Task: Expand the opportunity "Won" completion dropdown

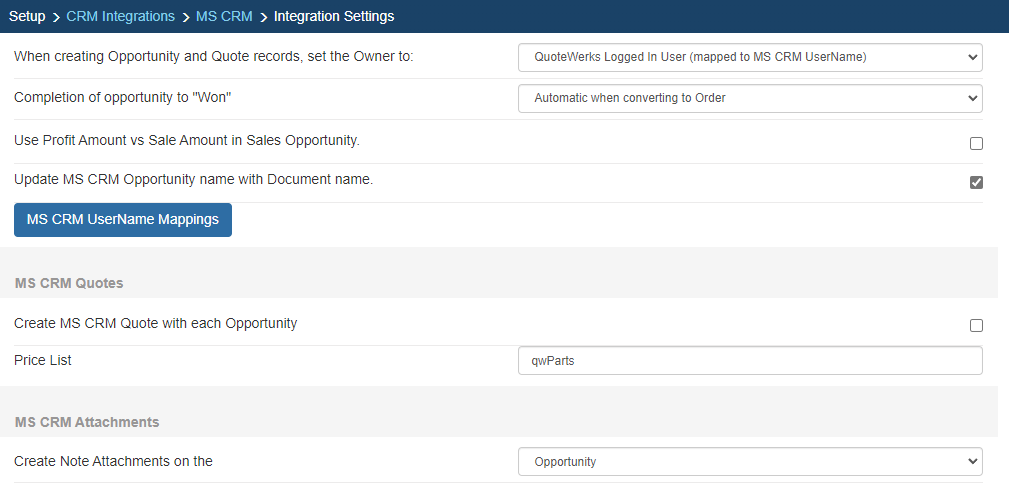Action: pyautogui.click(x=750, y=98)
